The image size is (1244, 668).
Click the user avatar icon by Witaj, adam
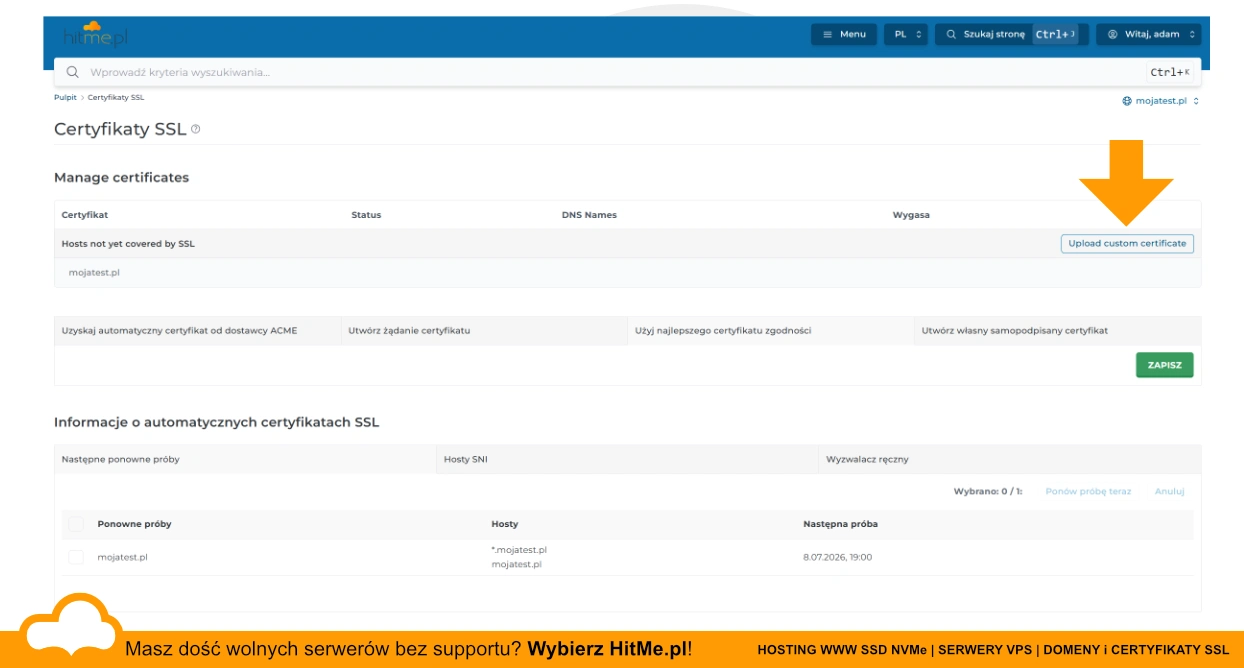pos(1112,34)
